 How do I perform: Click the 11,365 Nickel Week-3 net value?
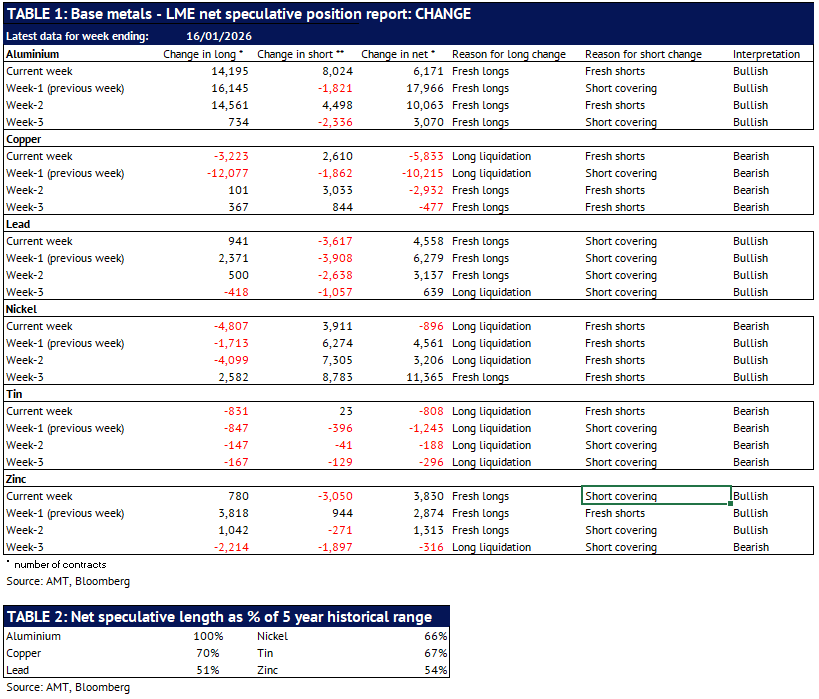[x=418, y=377]
